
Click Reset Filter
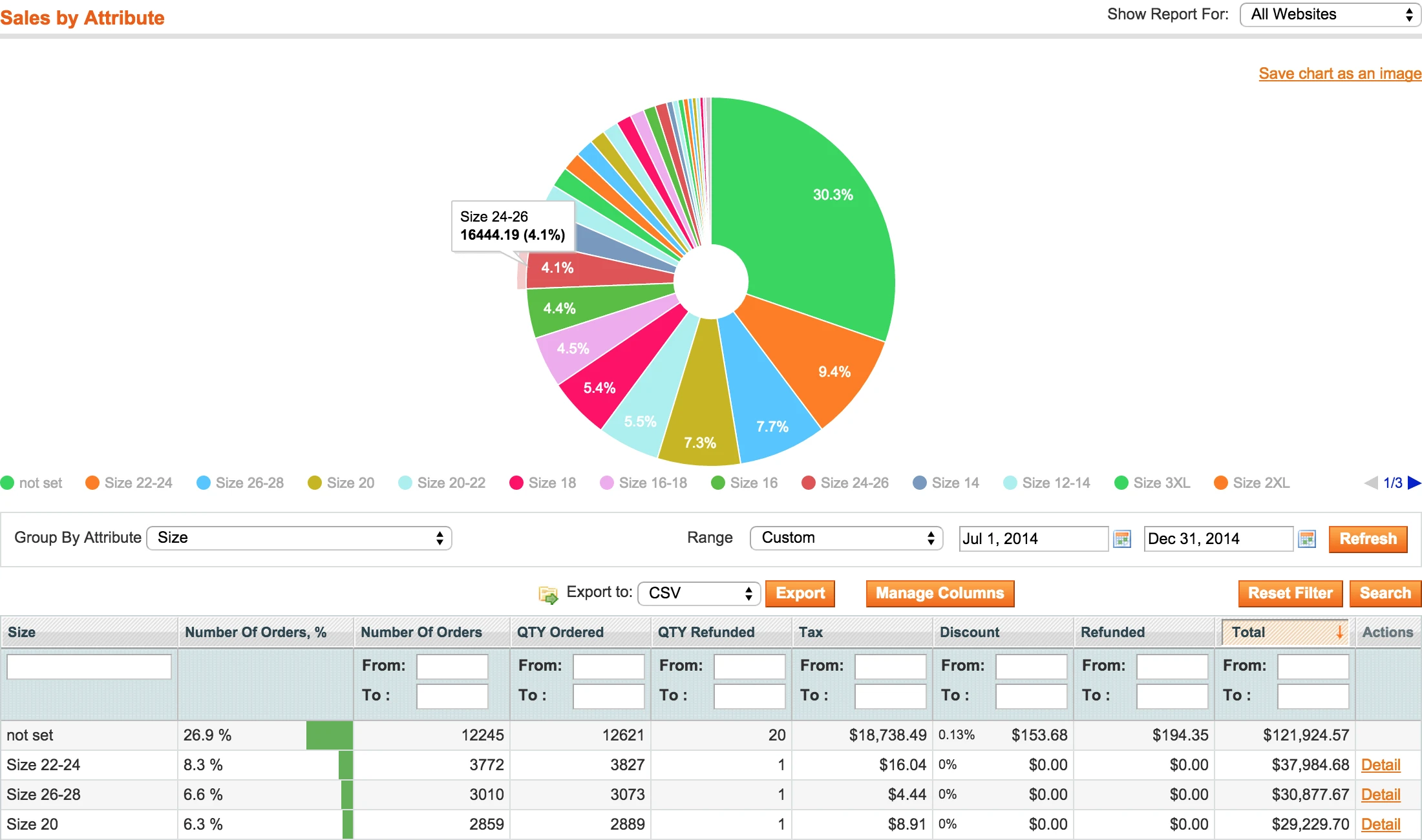click(x=1290, y=593)
